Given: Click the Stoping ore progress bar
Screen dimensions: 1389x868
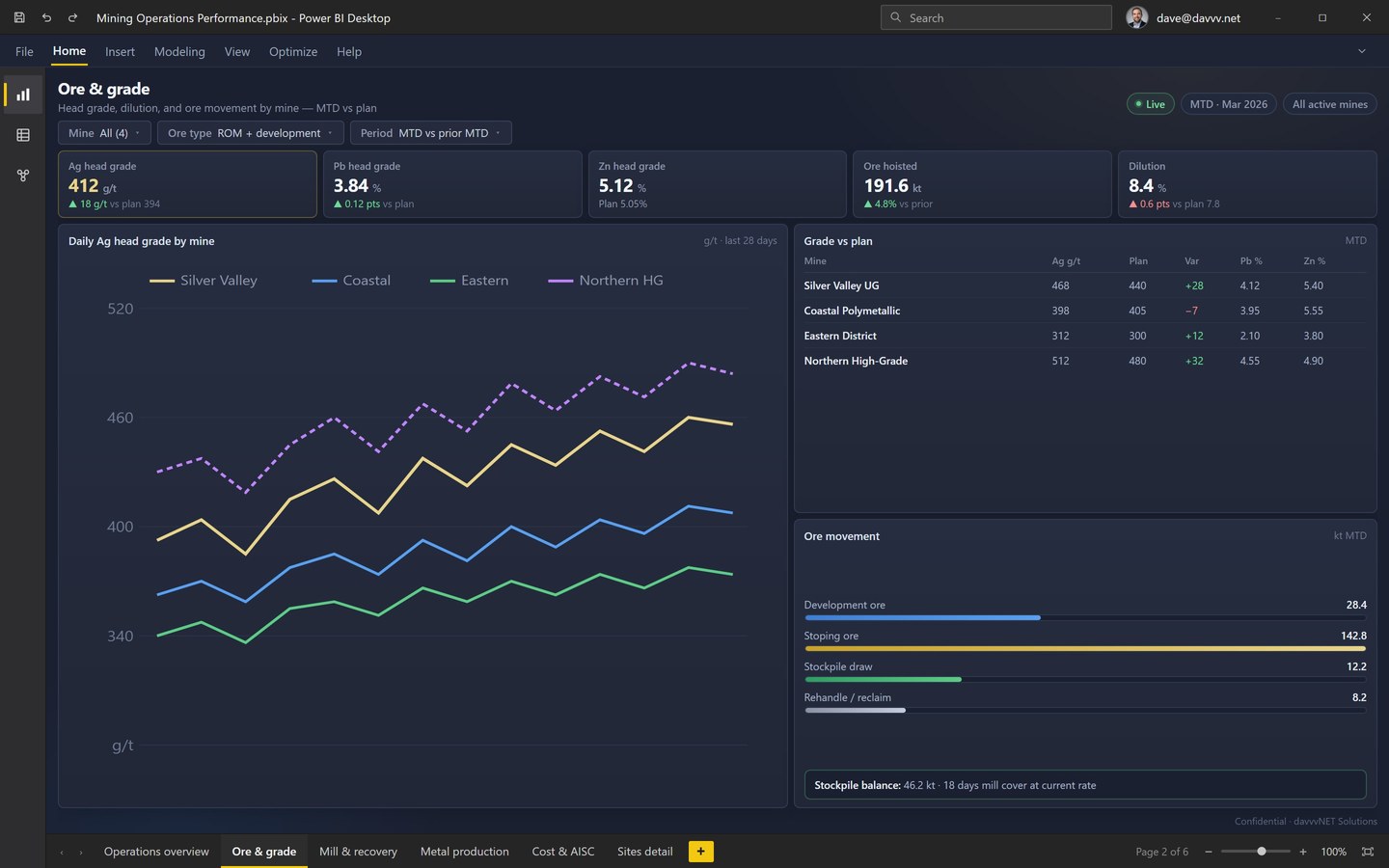Looking at the screenshot, I should coord(1085,648).
